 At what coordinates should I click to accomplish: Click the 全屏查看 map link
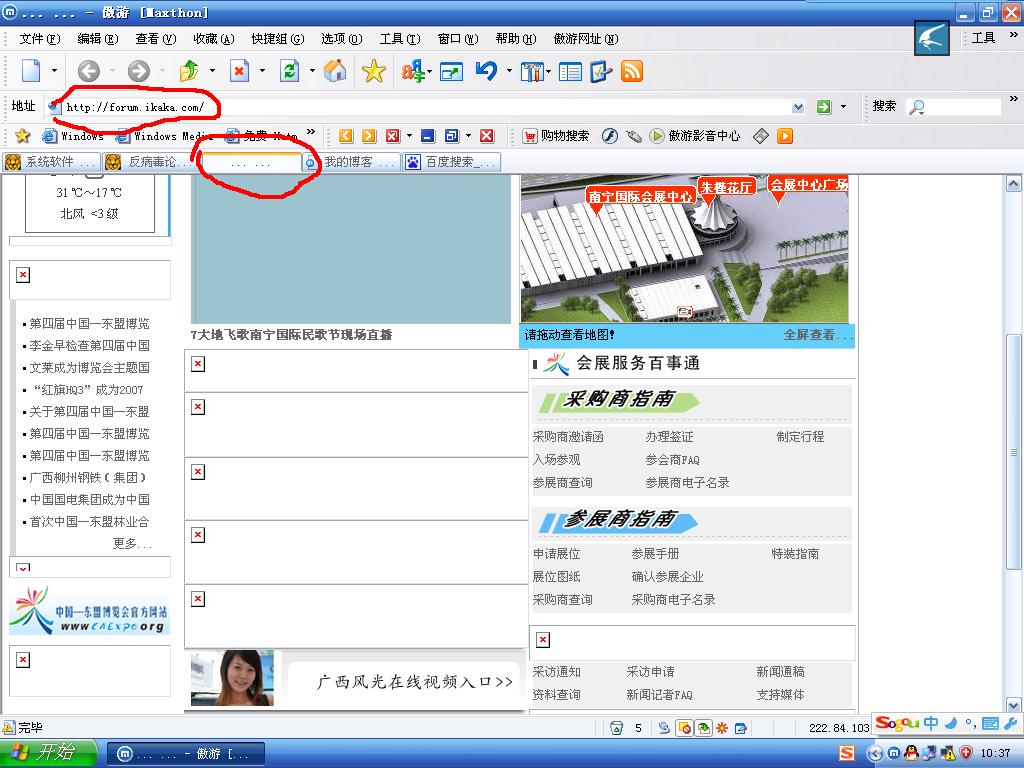tap(818, 335)
